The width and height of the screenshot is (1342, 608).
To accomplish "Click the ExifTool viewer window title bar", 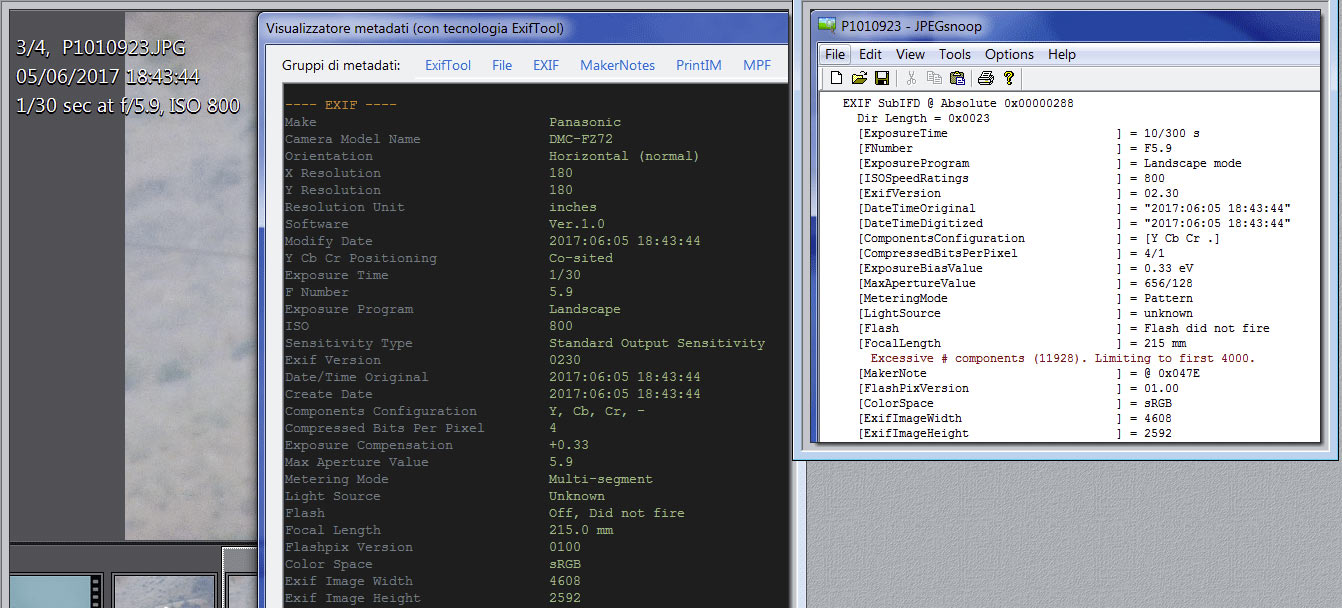I will tap(523, 28).
